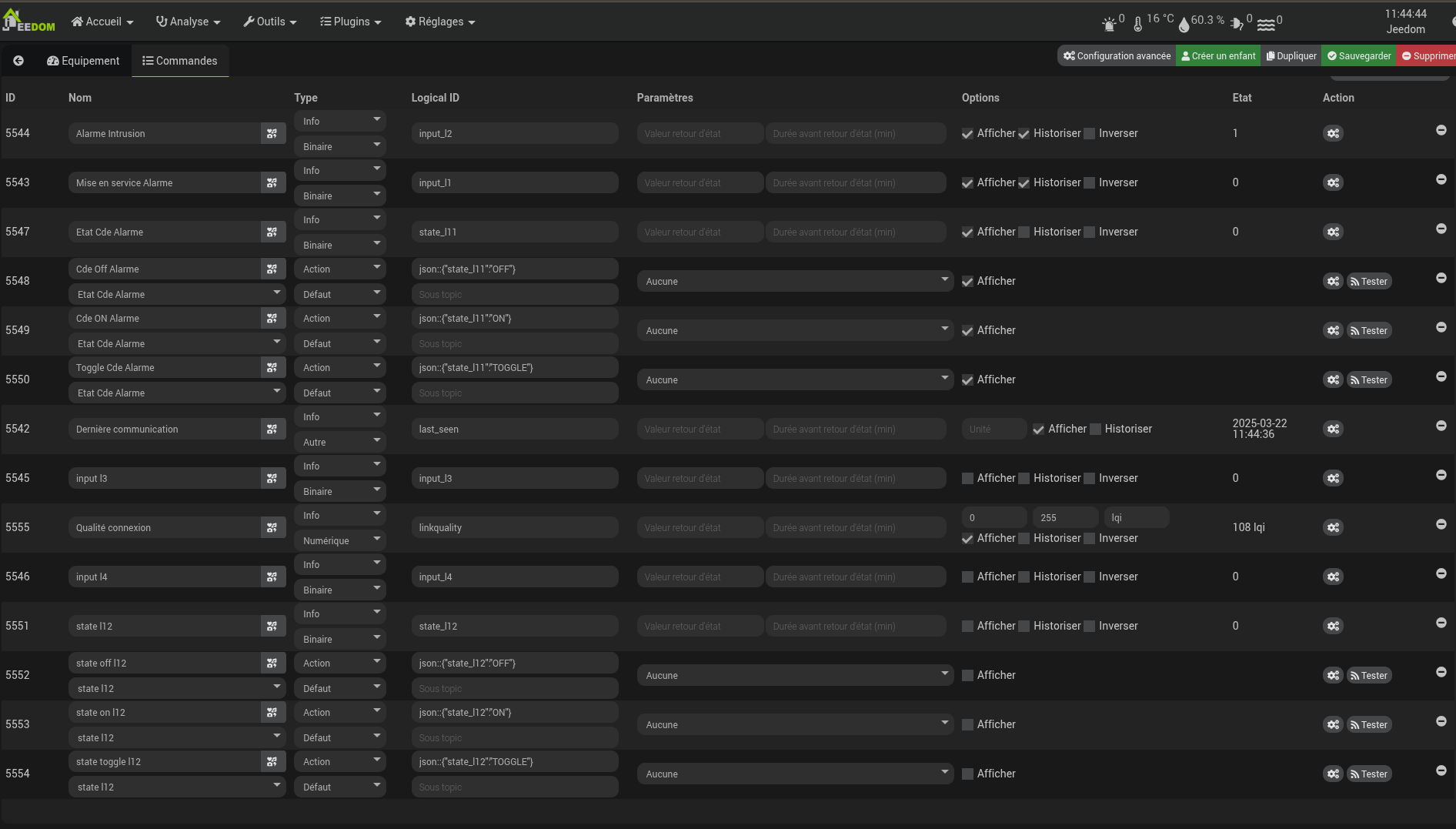
Task: Click Sous topic field under Cde Off Alarme
Action: [x=515, y=294]
